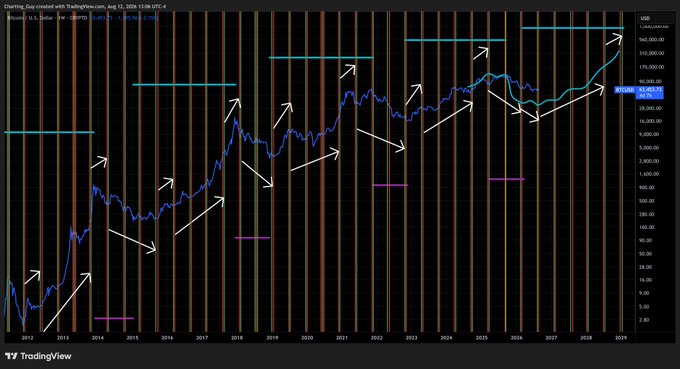Select the 9,000.00 price axis label
The image size is (680, 369).
(x=650, y=134)
